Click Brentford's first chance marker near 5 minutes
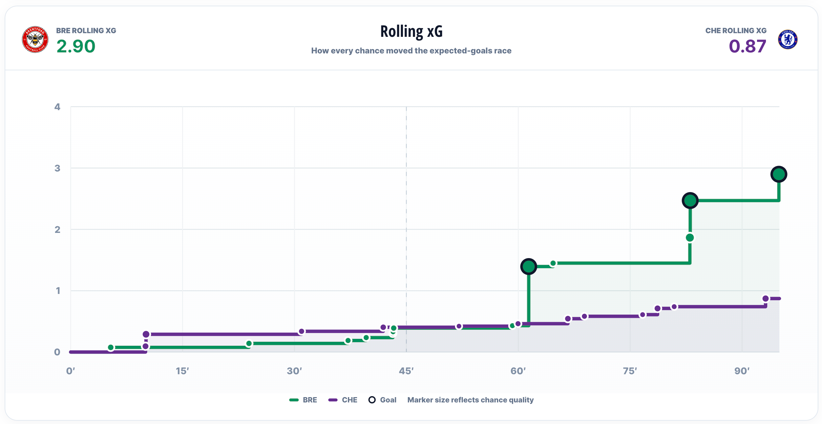Viewport: 822px width, 424px height. (x=111, y=347)
